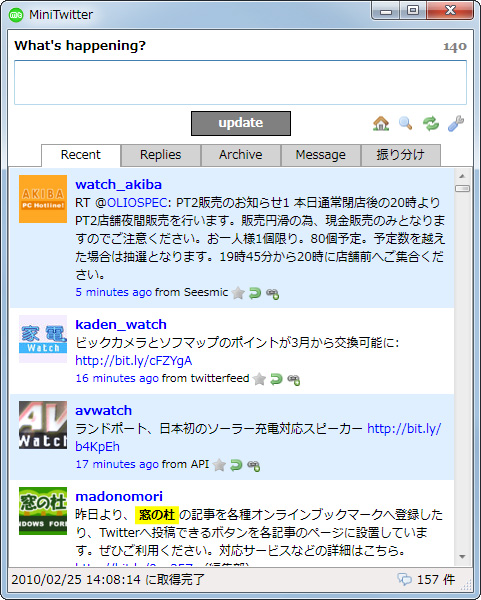
Task: Switch to the Message tab
Action: 321,155
